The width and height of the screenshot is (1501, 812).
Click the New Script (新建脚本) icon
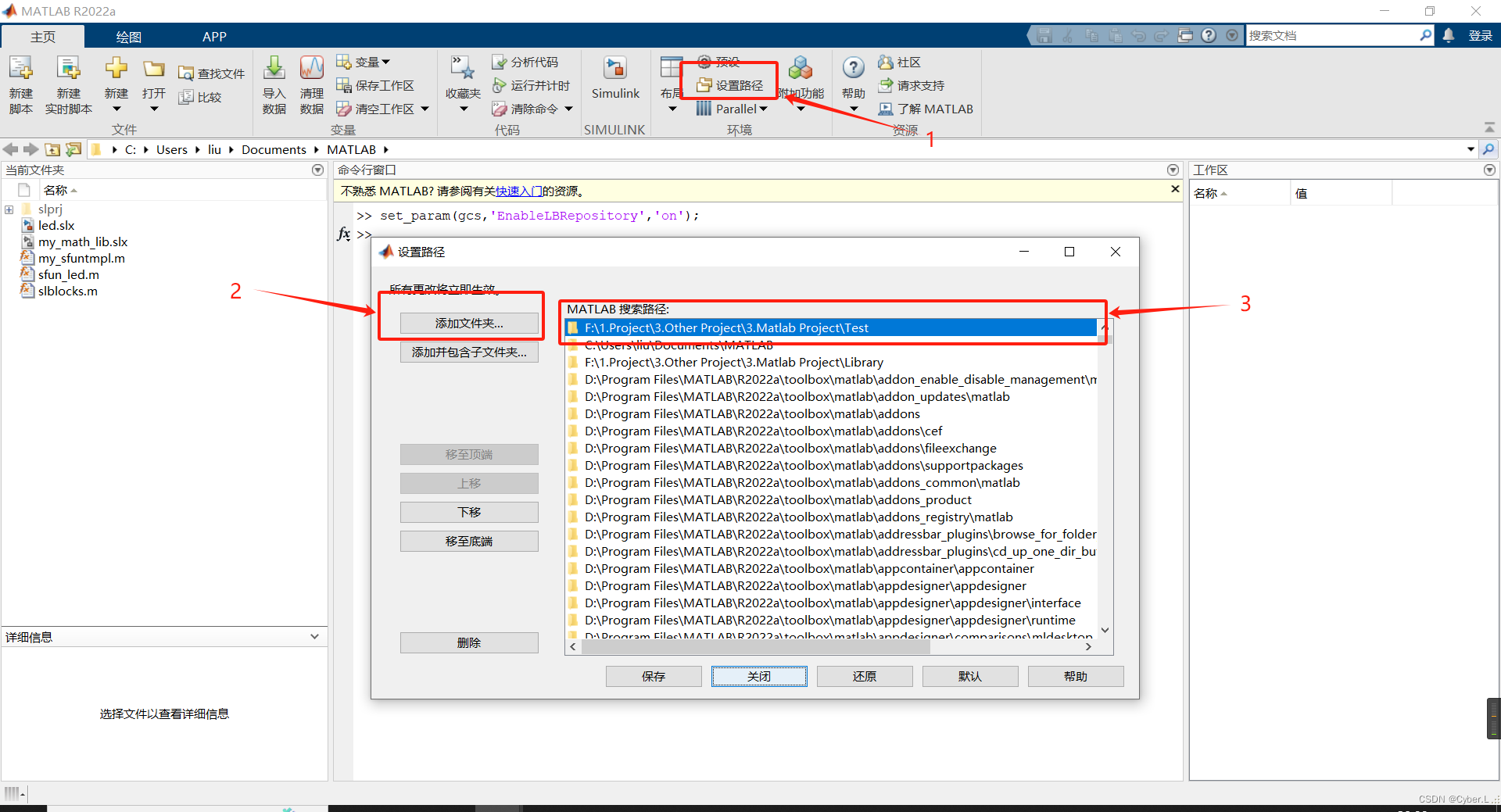pos(21,69)
